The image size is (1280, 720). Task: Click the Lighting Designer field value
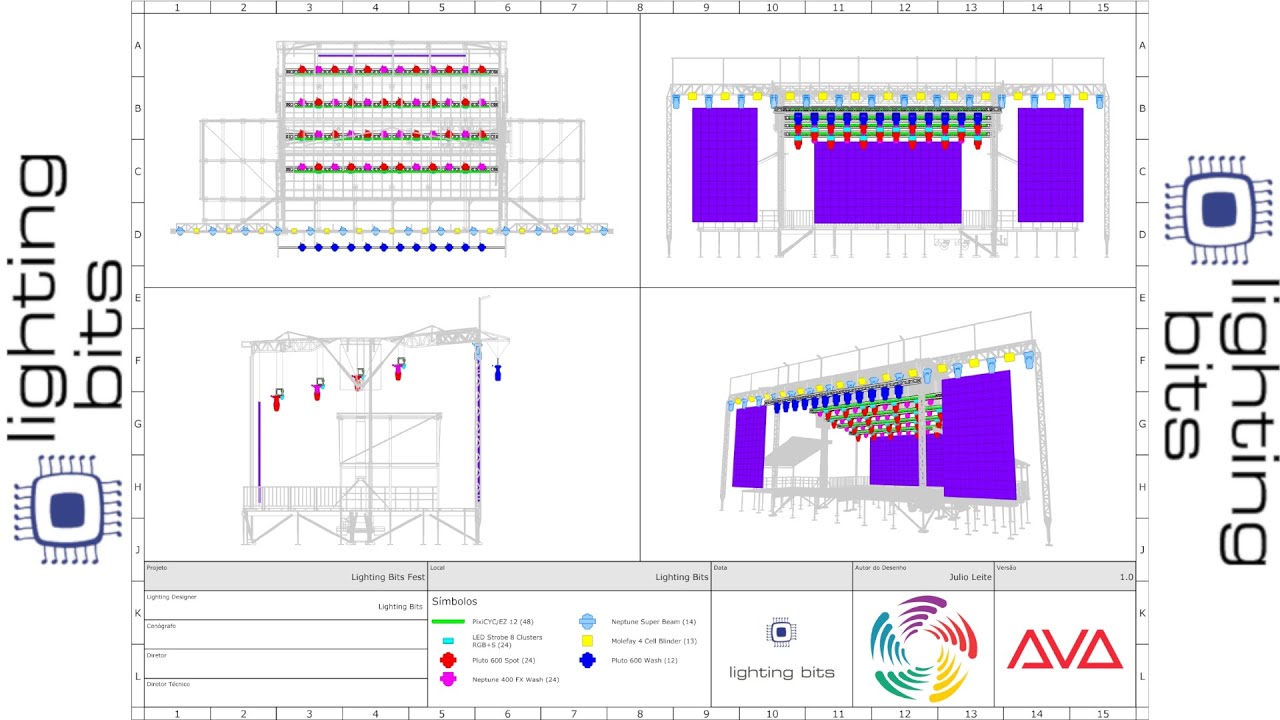pos(400,607)
